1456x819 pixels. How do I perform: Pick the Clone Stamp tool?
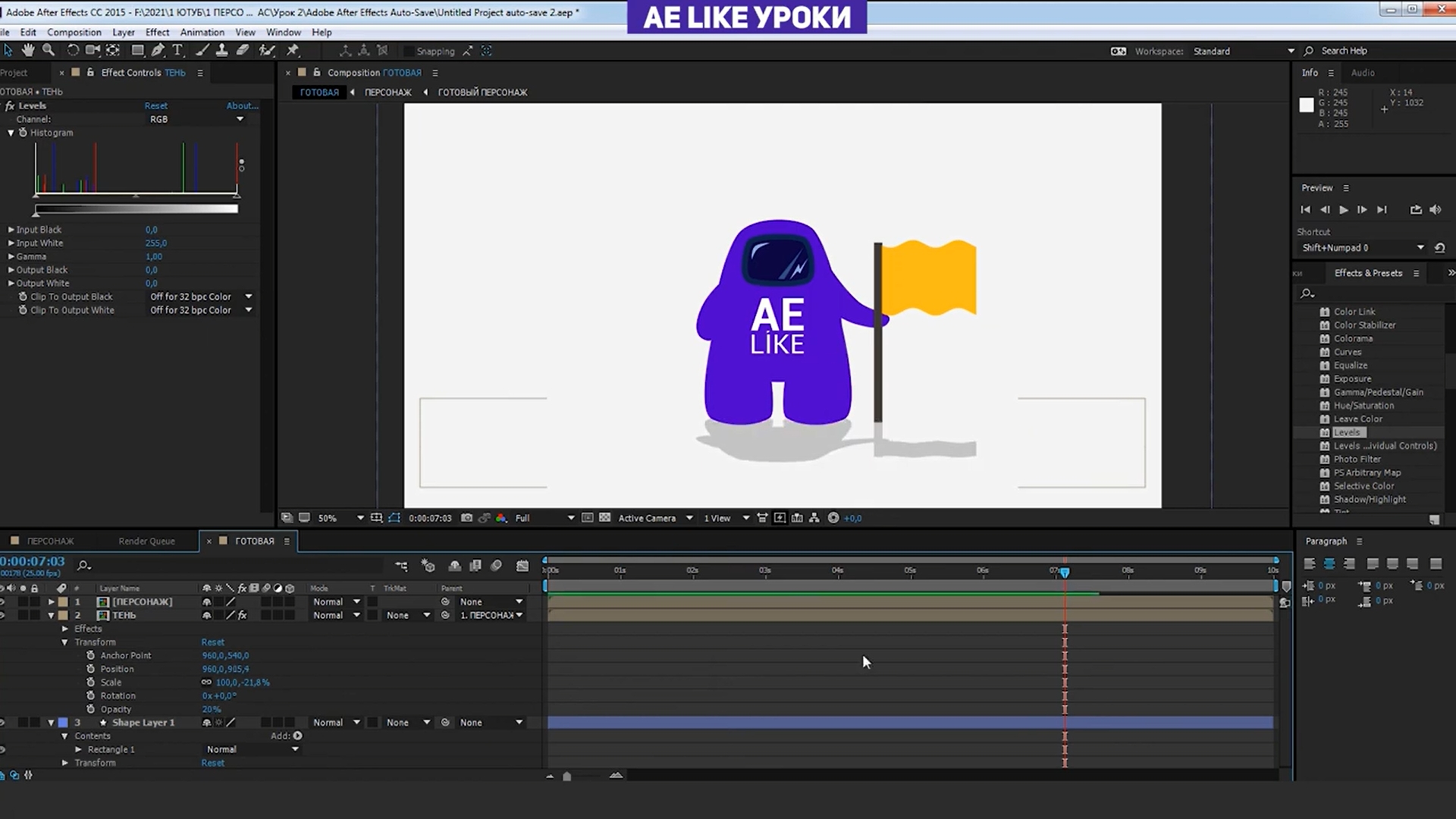(x=221, y=50)
